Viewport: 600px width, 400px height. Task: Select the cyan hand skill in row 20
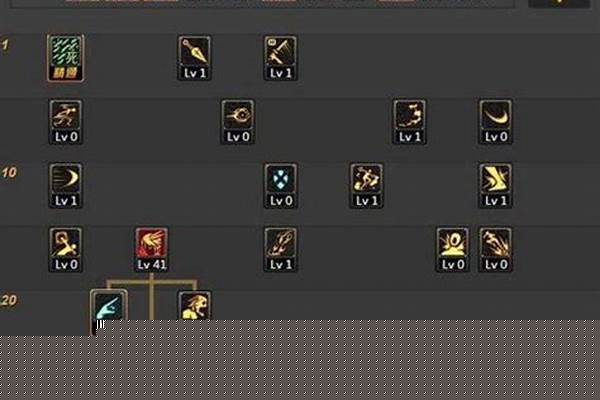(109, 306)
